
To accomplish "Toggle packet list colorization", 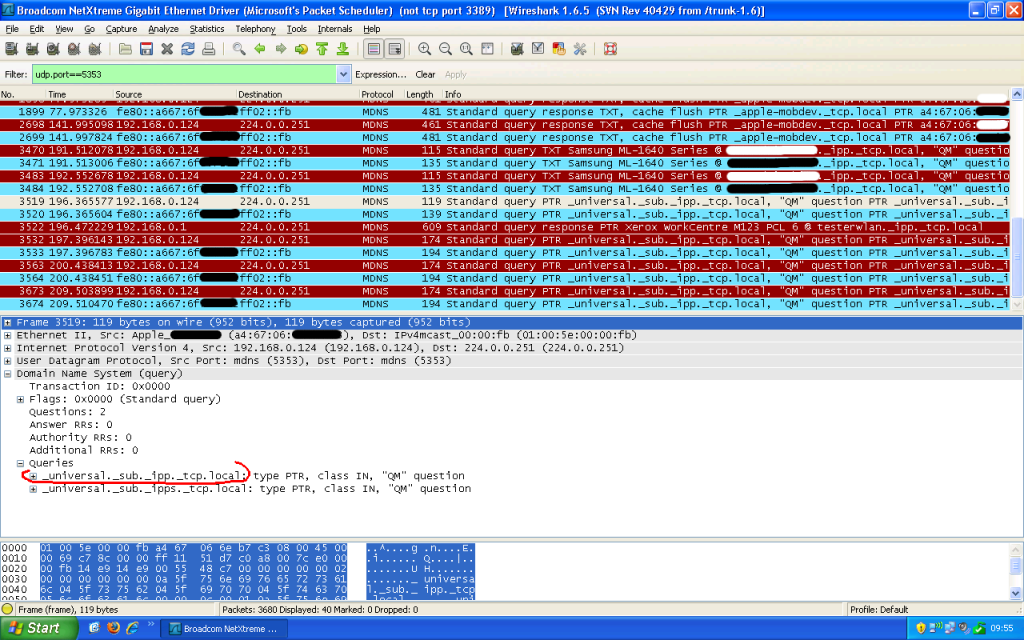I will [374, 49].
